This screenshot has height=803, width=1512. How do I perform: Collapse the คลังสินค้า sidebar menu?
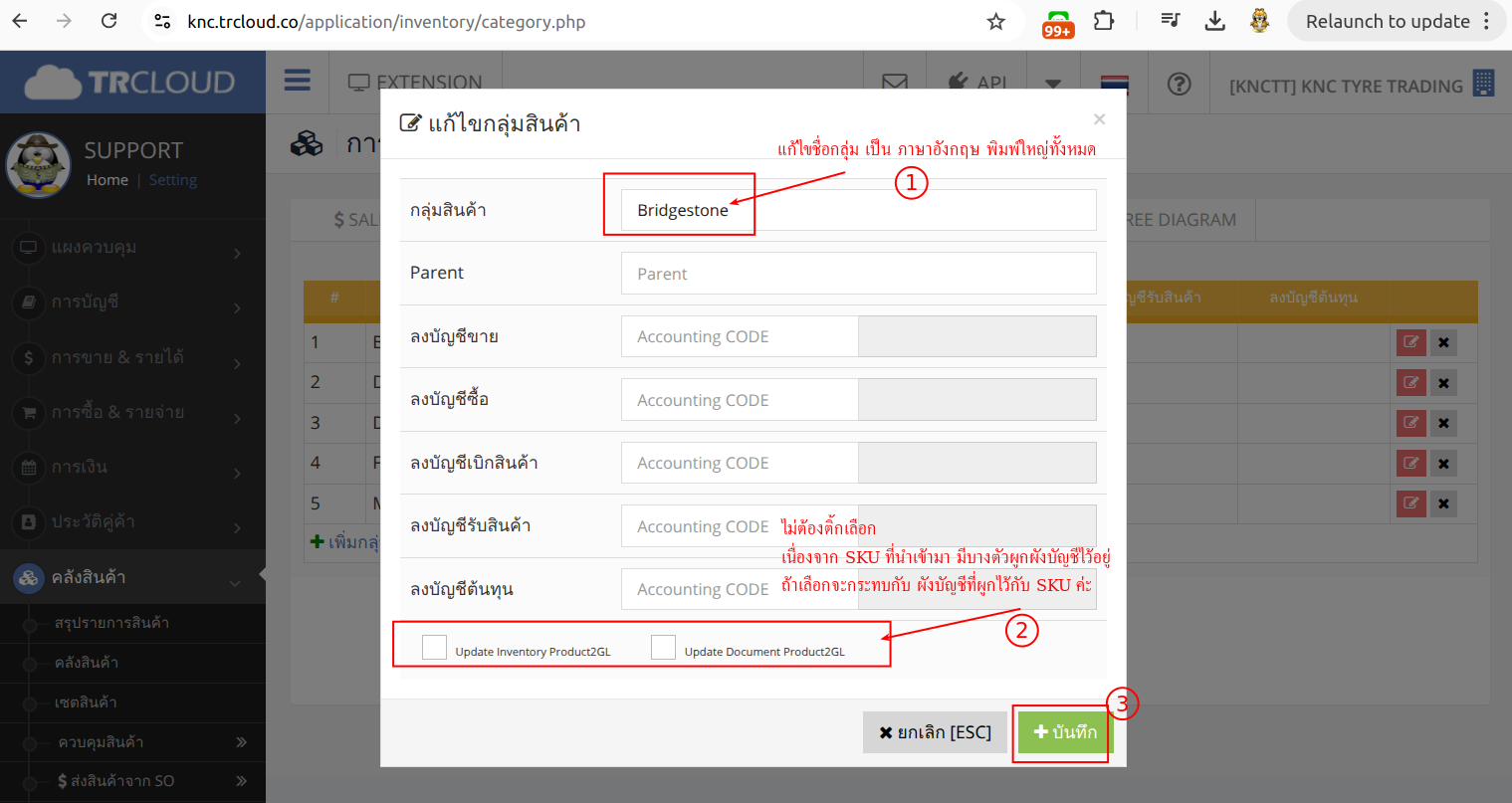point(132,577)
